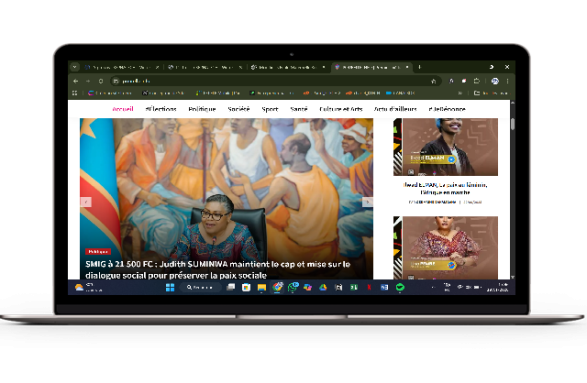This screenshot has width=587, height=383.
Task: Click the forward navigation arrow in Chrome
Action: (x=88, y=81)
